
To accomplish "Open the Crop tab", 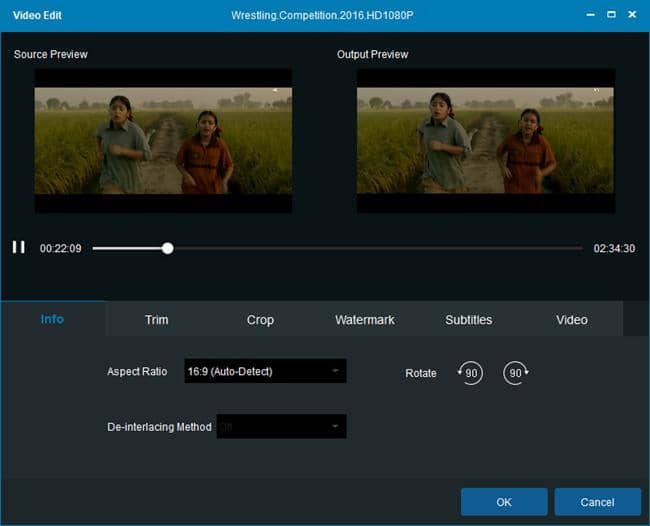I will pos(260,320).
